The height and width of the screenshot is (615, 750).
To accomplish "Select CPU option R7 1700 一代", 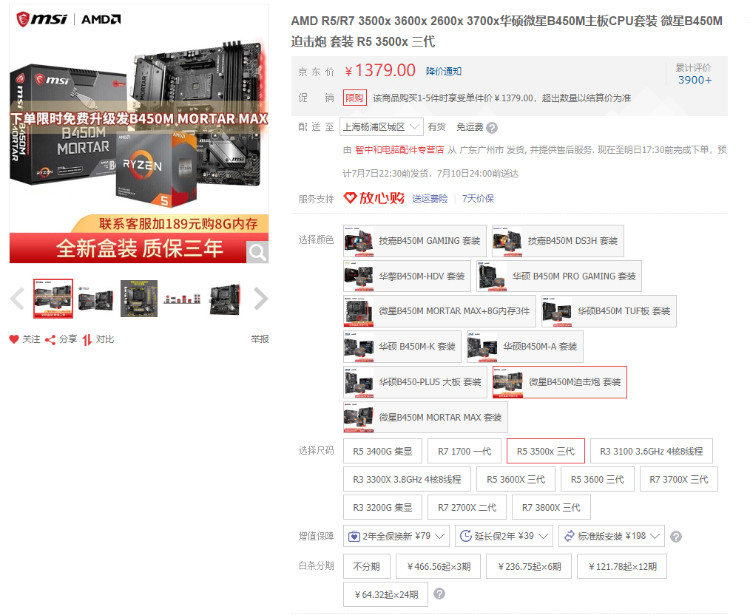I will 464,451.
